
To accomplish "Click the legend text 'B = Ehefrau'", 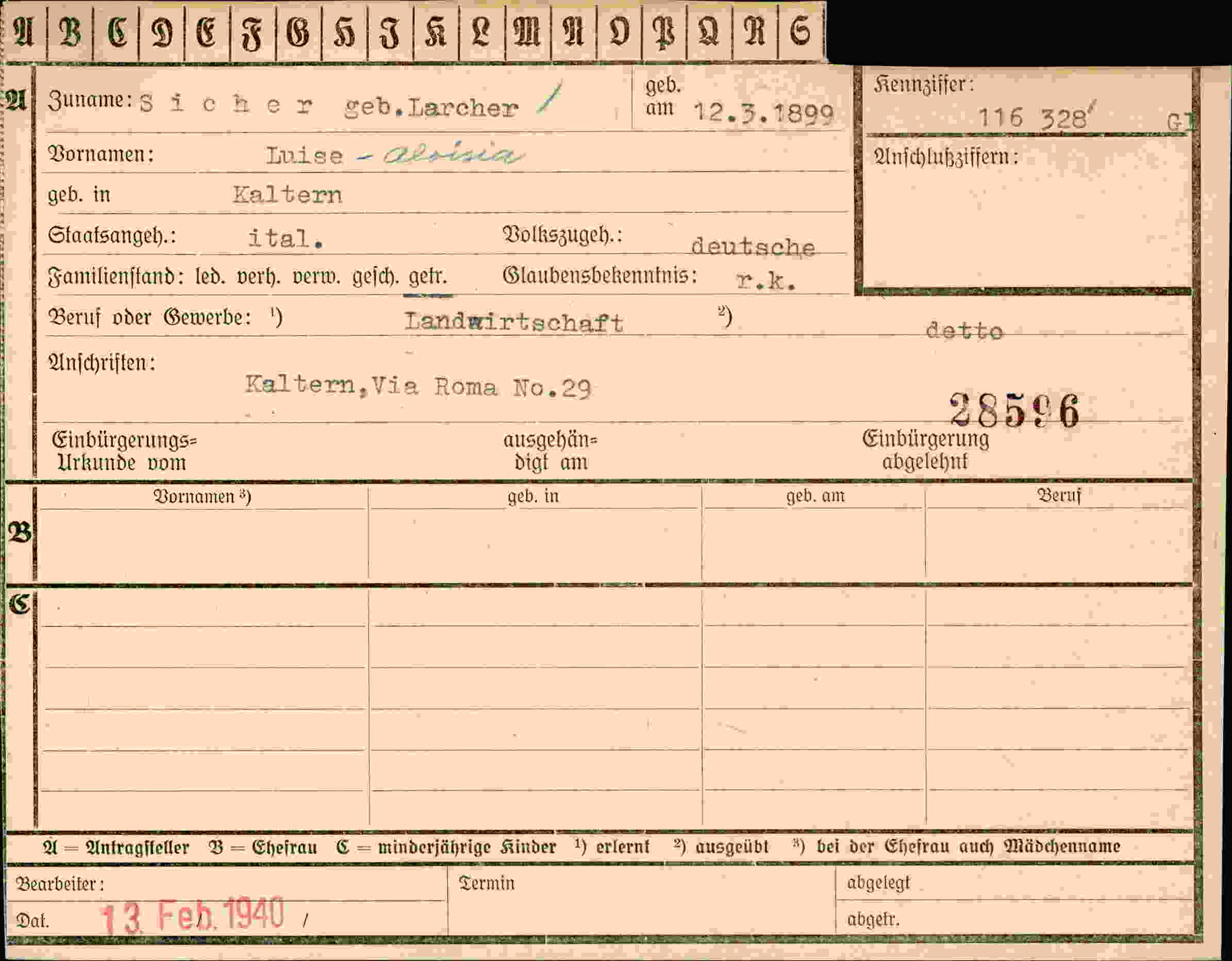I will pyautogui.click(x=263, y=848).
